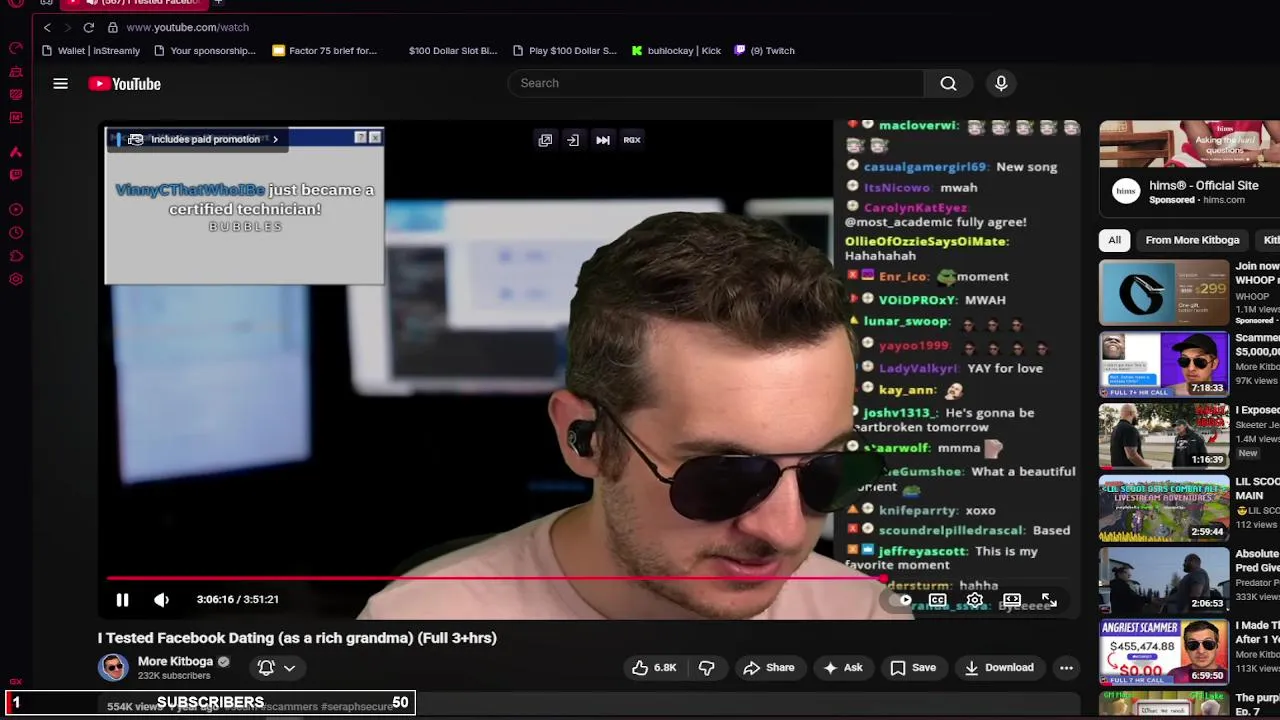Image resolution: width=1280 pixels, height=720 pixels.
Task: Open the Play $100 Dollar S... bookmark
Action: [x=564, y=51]
